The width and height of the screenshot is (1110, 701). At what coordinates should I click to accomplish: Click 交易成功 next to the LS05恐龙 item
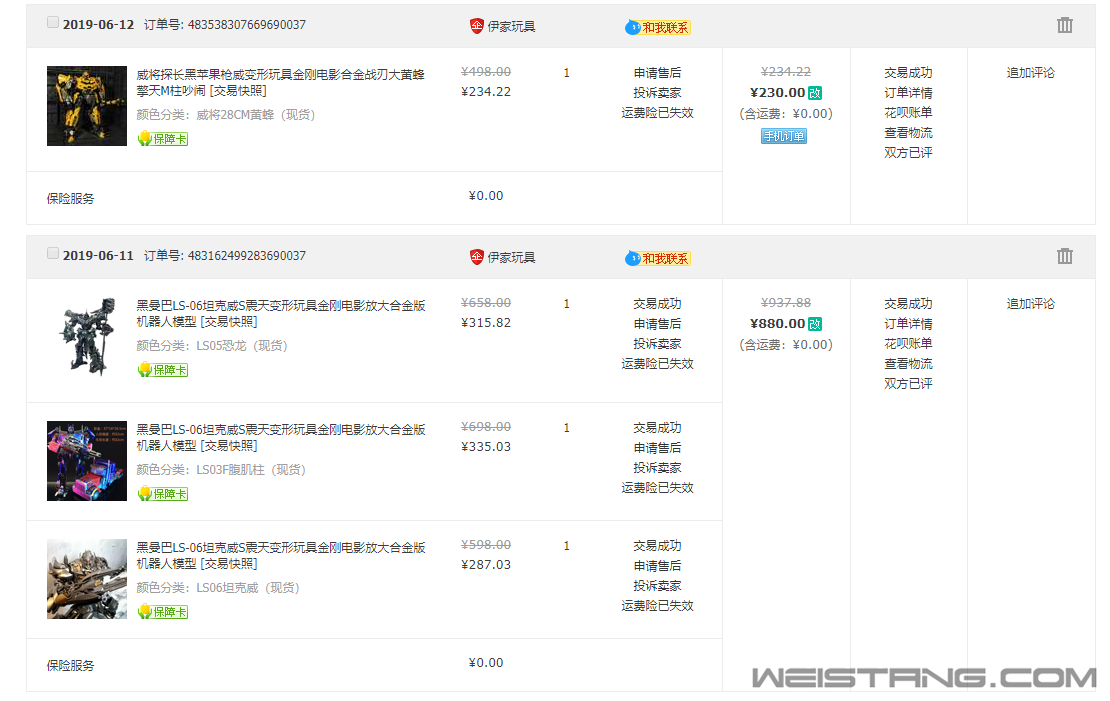[657, 303]
